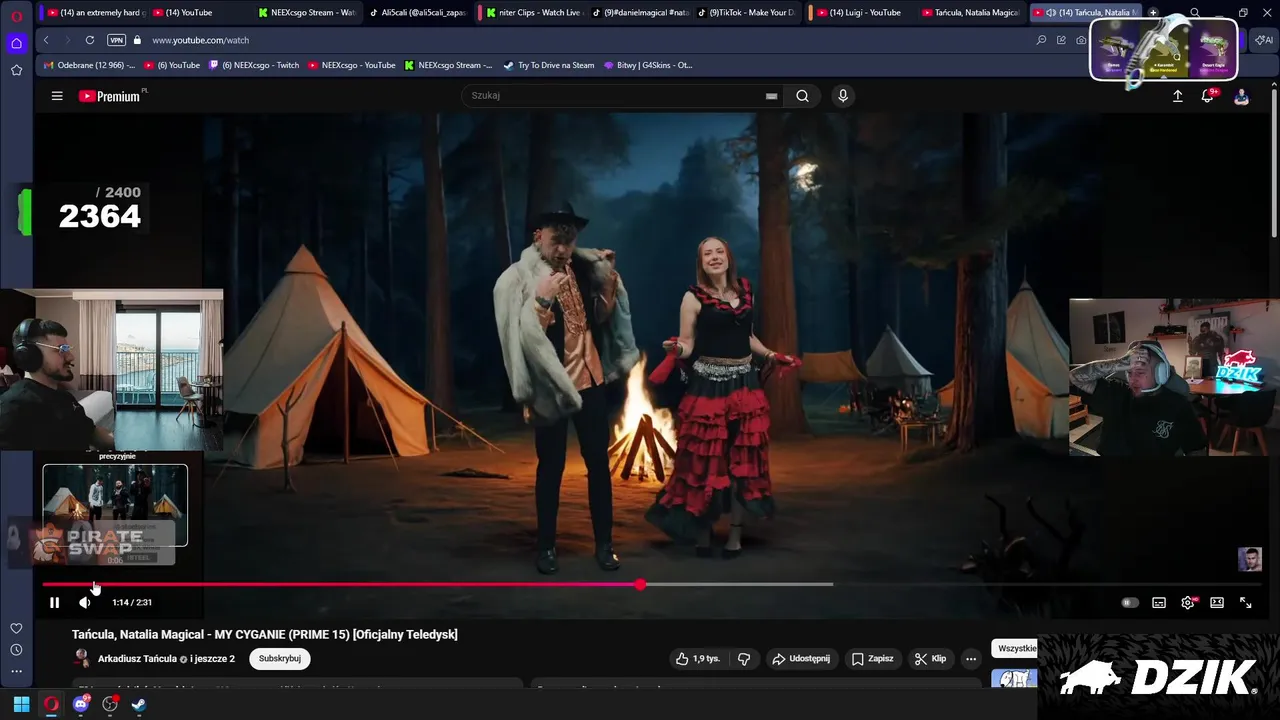Open Arkadiusz Tańcula channel link
The width and height of the screenshot is (1280, 720).
[137, 659]
